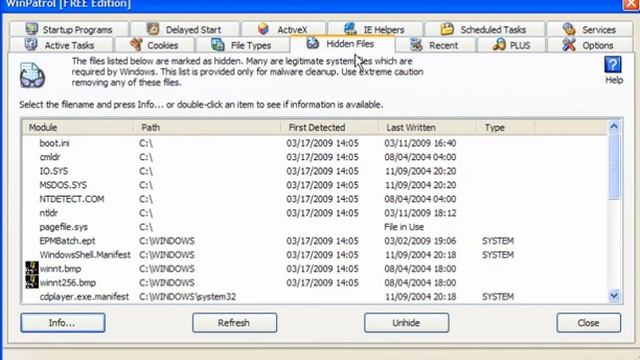Select the WindowsShell.Manifest row
Screen dimensions: 640x360
pyautogui.click(x=314, y=255)
